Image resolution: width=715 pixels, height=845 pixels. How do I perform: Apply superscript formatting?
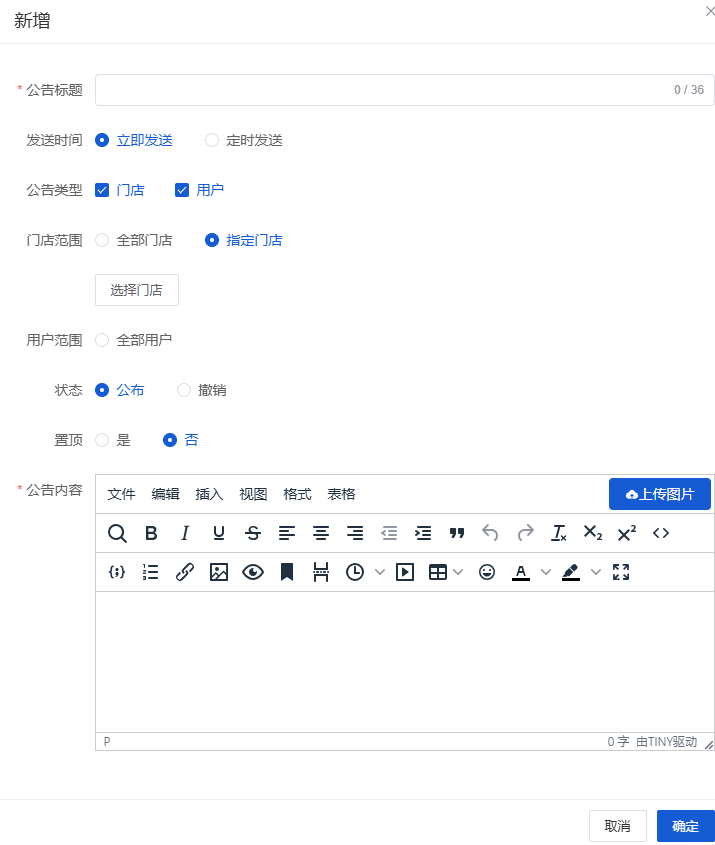627,533
